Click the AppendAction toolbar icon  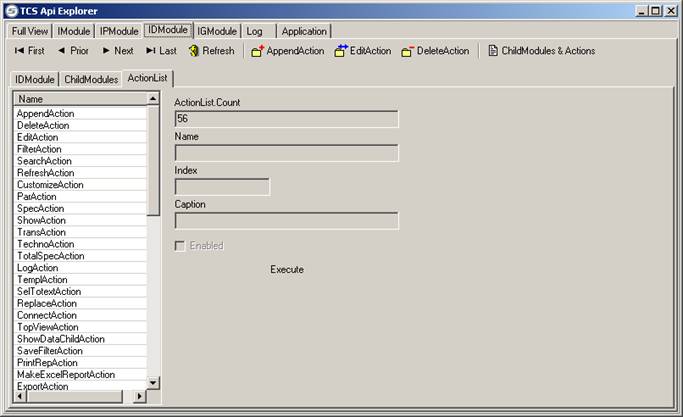tap(257, 51)
